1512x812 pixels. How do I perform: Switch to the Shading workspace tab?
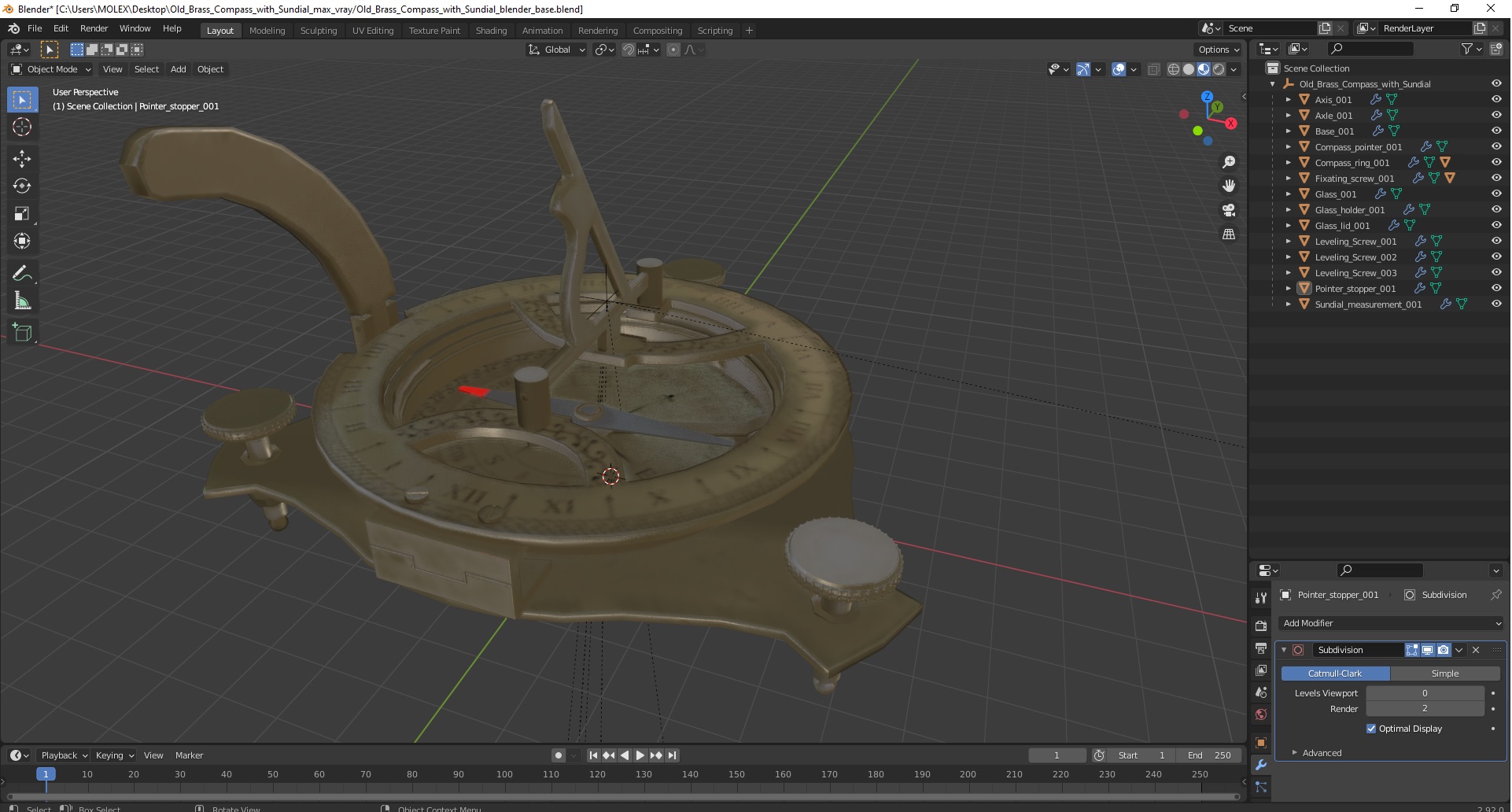pos(491,31)
